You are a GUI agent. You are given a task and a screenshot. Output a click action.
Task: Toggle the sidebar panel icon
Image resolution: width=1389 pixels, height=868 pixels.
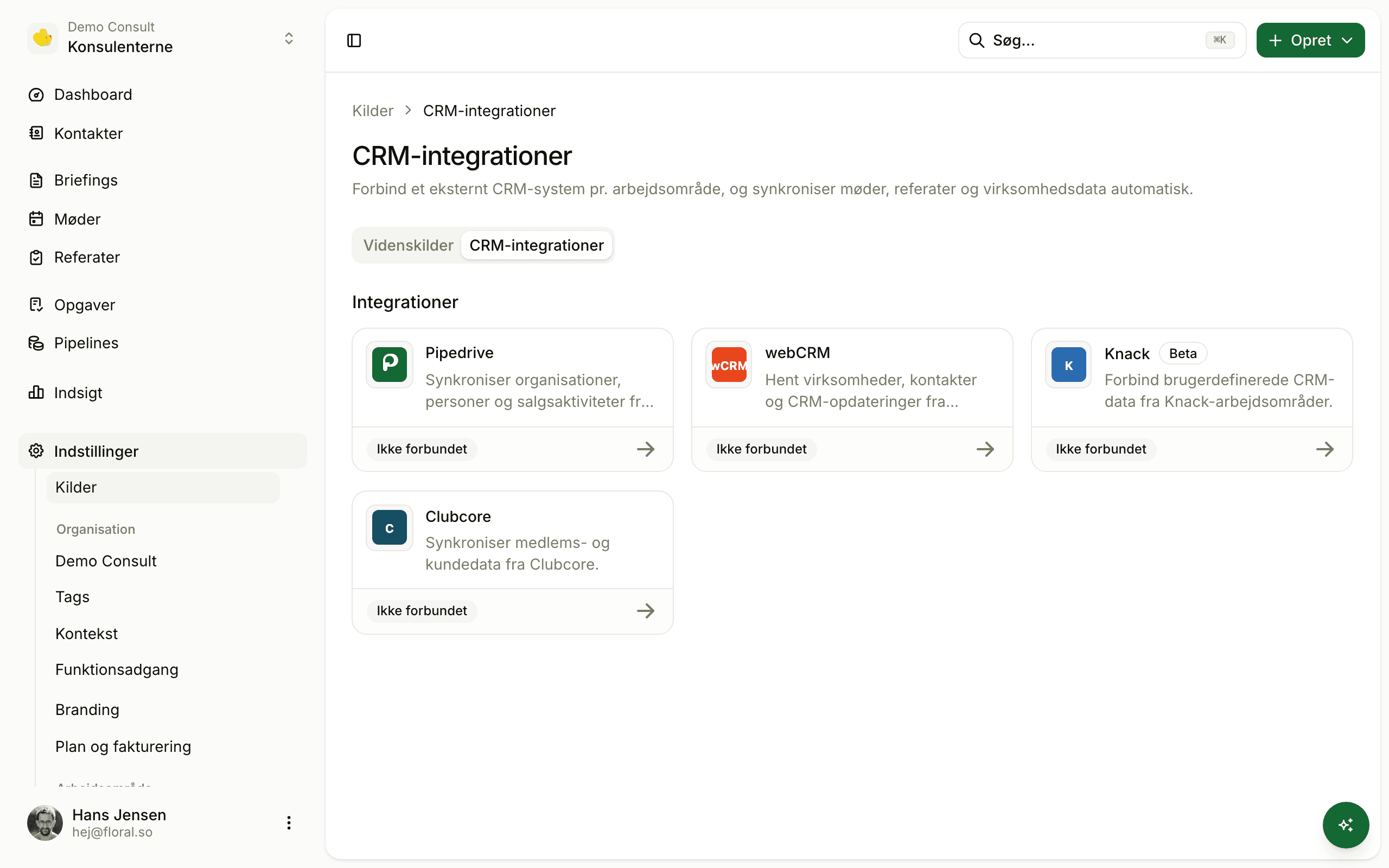(354, 40)
